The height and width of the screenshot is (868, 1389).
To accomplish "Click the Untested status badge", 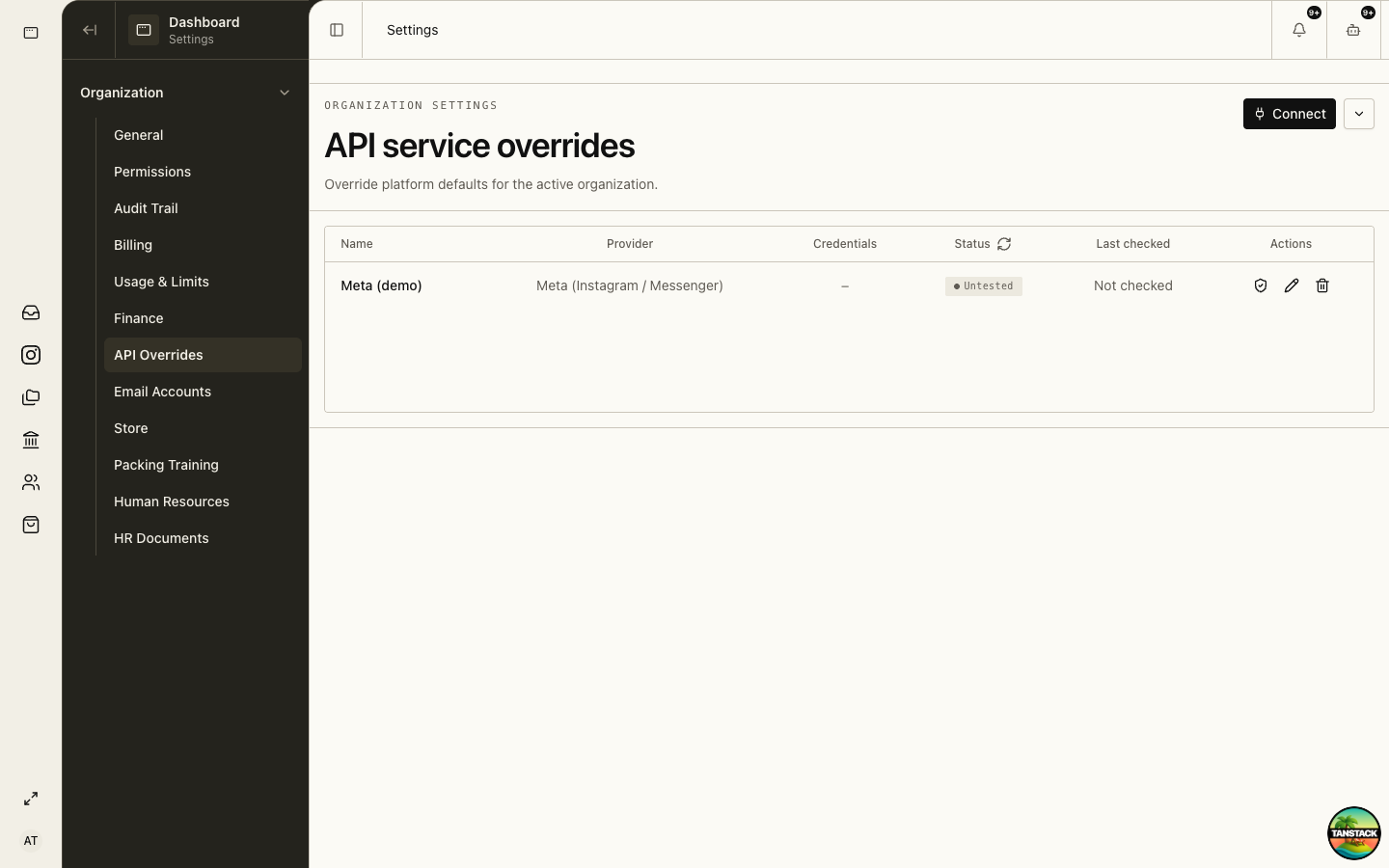I will (984, 286).
